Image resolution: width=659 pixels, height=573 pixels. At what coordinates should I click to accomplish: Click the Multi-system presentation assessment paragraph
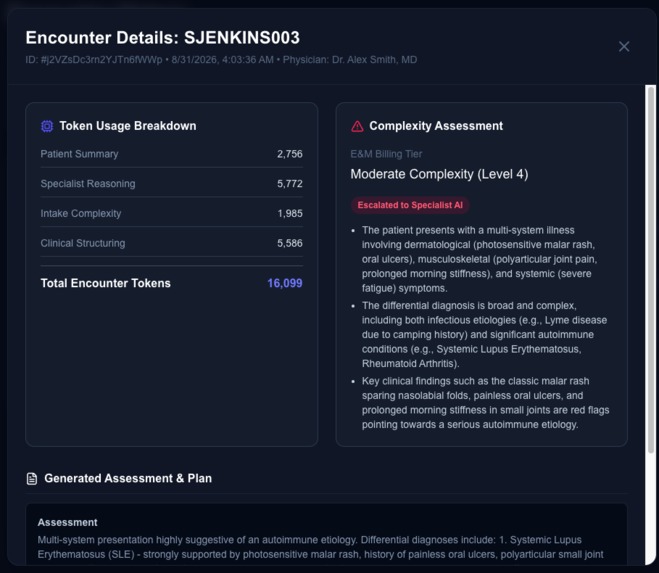pos(320,547)
